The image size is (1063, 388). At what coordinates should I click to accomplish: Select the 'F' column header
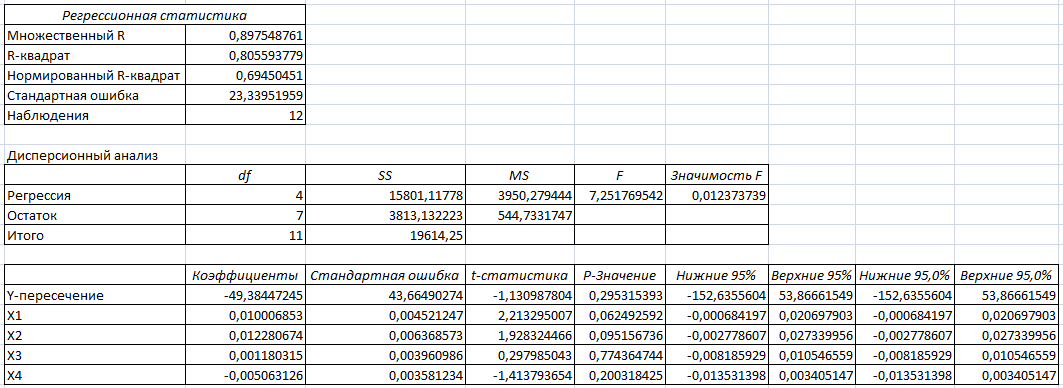(x=620, y=176)
